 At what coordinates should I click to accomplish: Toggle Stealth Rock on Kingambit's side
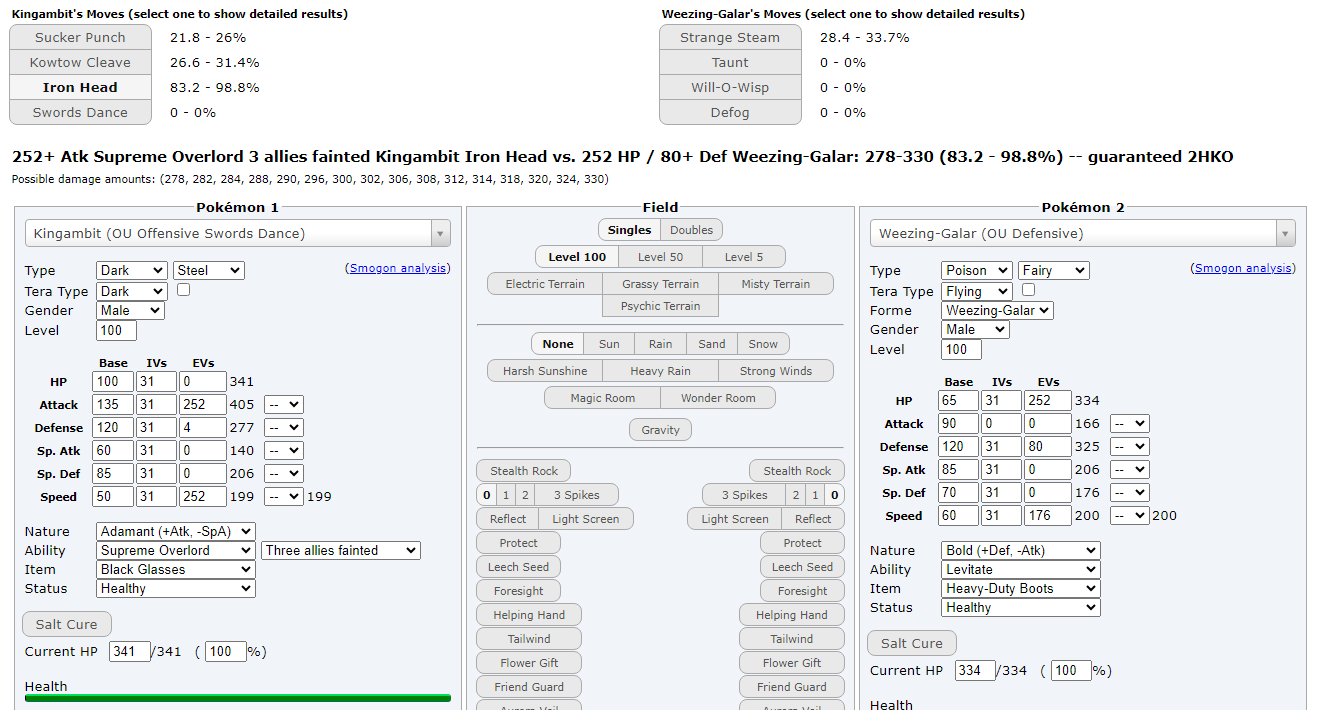coord(524,471)
